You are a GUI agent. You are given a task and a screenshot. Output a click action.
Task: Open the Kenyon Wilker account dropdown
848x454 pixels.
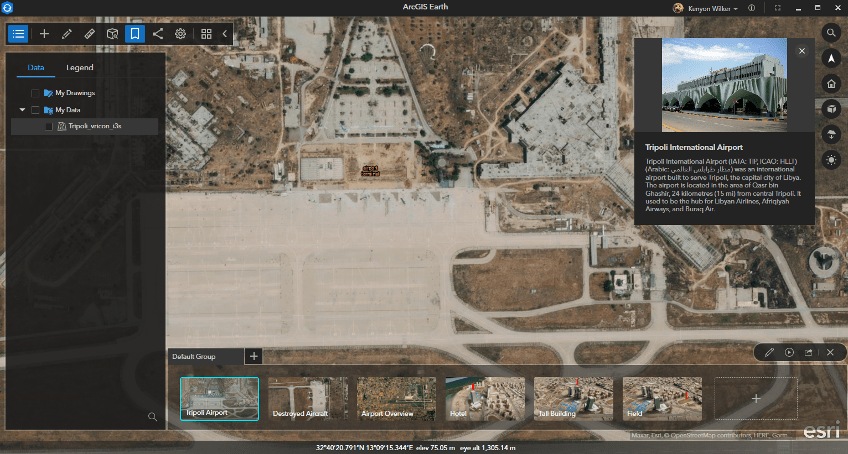706,8
